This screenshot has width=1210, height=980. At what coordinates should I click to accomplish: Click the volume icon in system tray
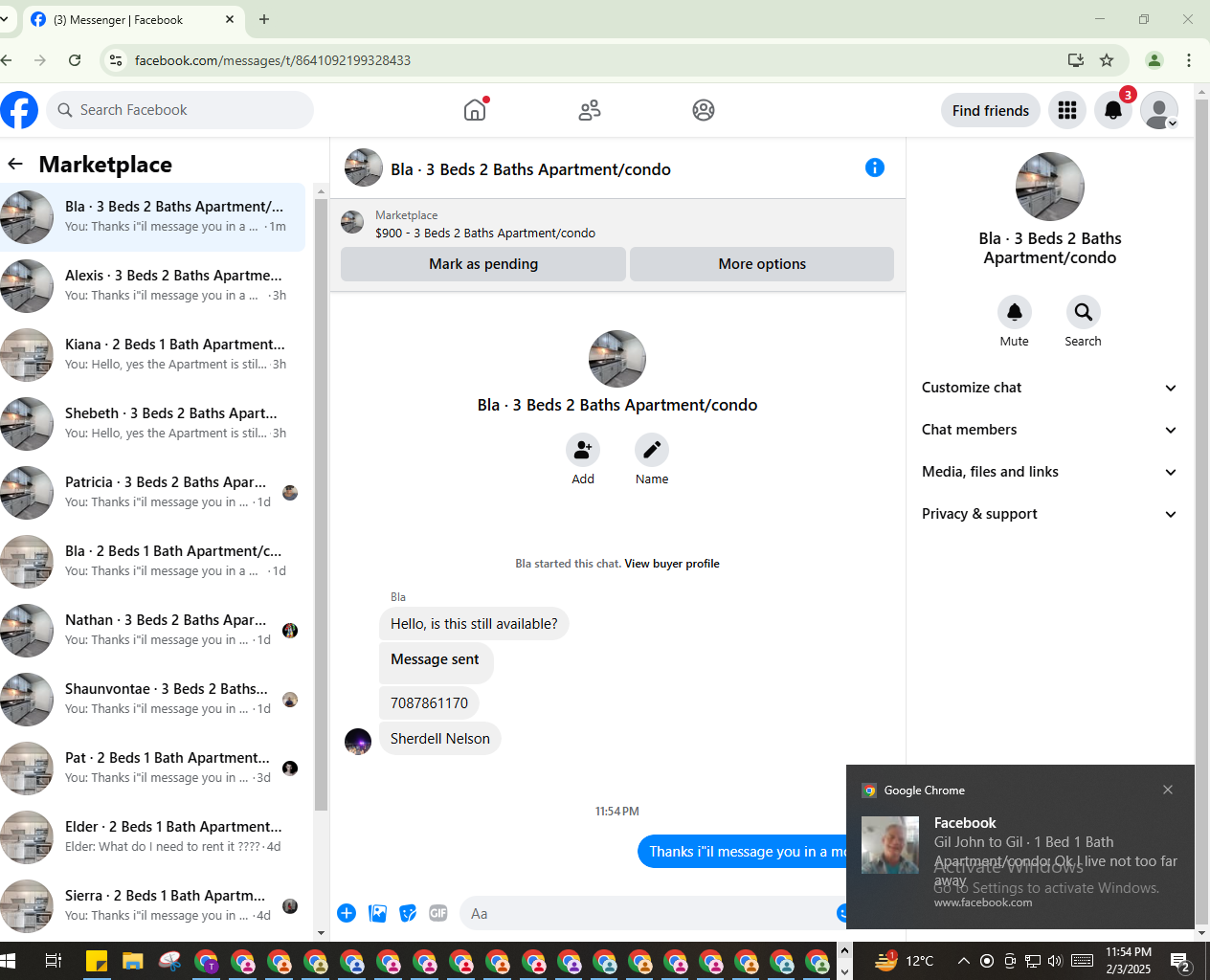(x=1055, y=961)
